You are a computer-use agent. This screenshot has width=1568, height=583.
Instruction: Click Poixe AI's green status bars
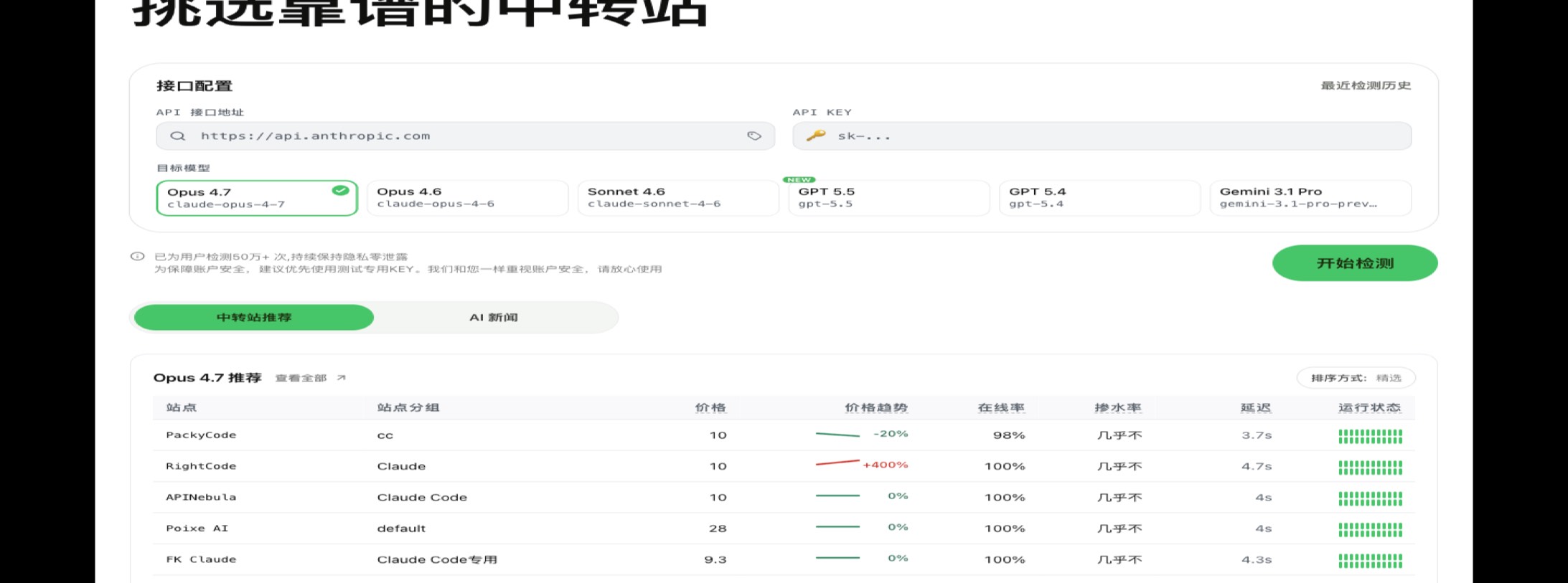pos(1370,529)
